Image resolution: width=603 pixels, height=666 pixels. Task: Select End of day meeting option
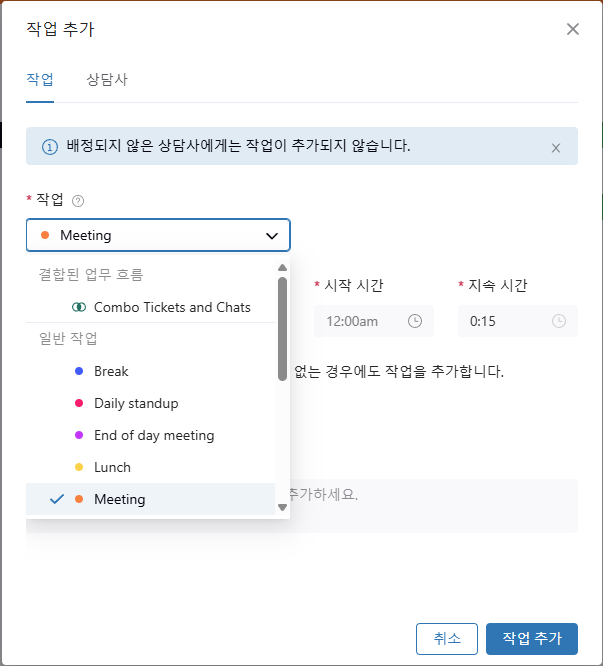pyautogui.click(x=150, y=435)
